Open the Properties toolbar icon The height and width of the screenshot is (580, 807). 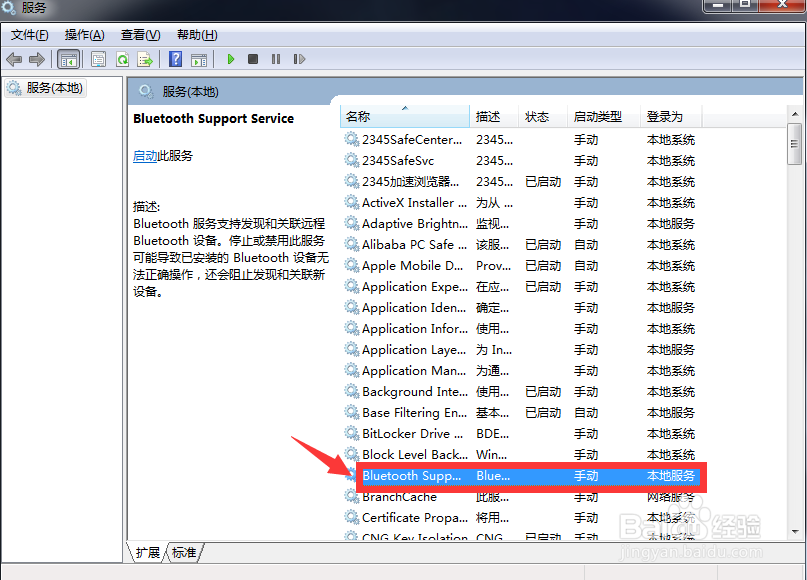(x=98, y=59)
